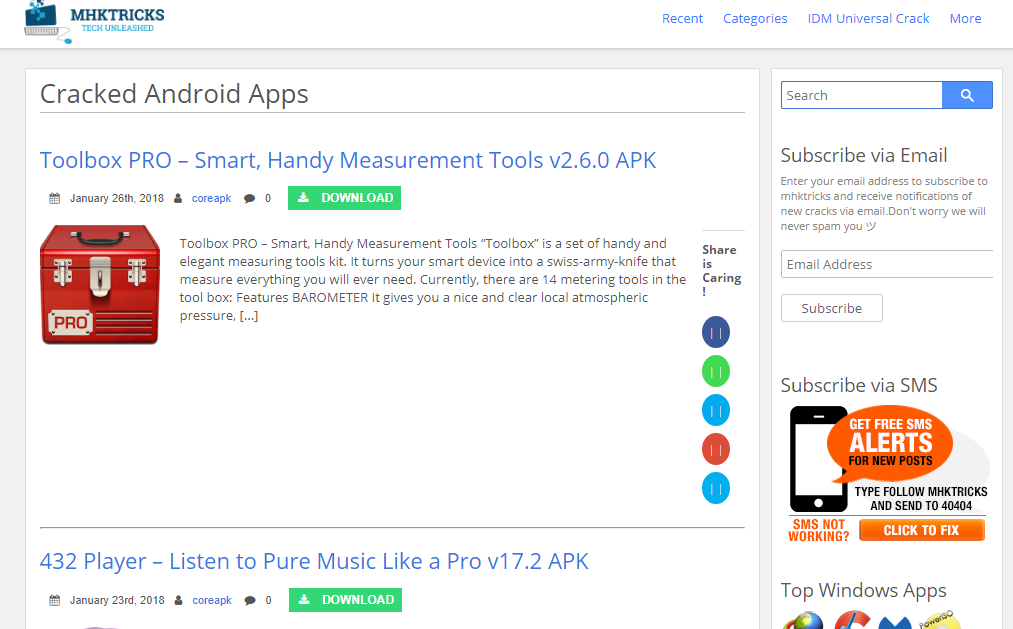Download Toolbox PRO v2.6.0 APK

(x=344, y=198)
